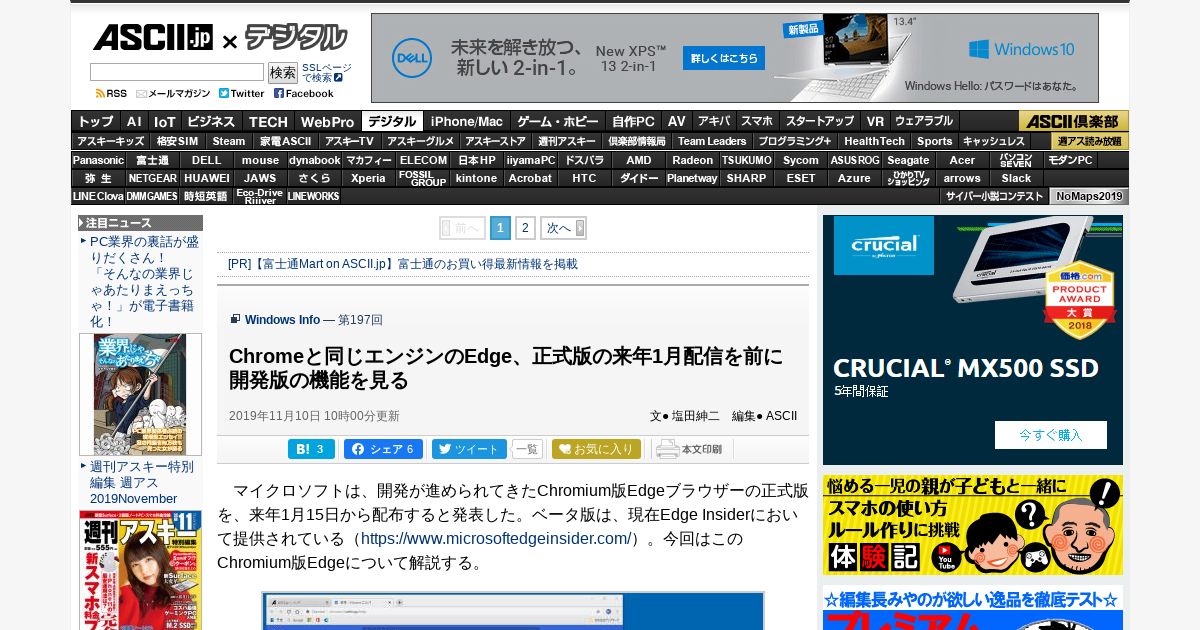Open the サイバー小説コンテスト link
Image resolution: width=1200 pixels, height=630 pixels.
pos(994,196)
